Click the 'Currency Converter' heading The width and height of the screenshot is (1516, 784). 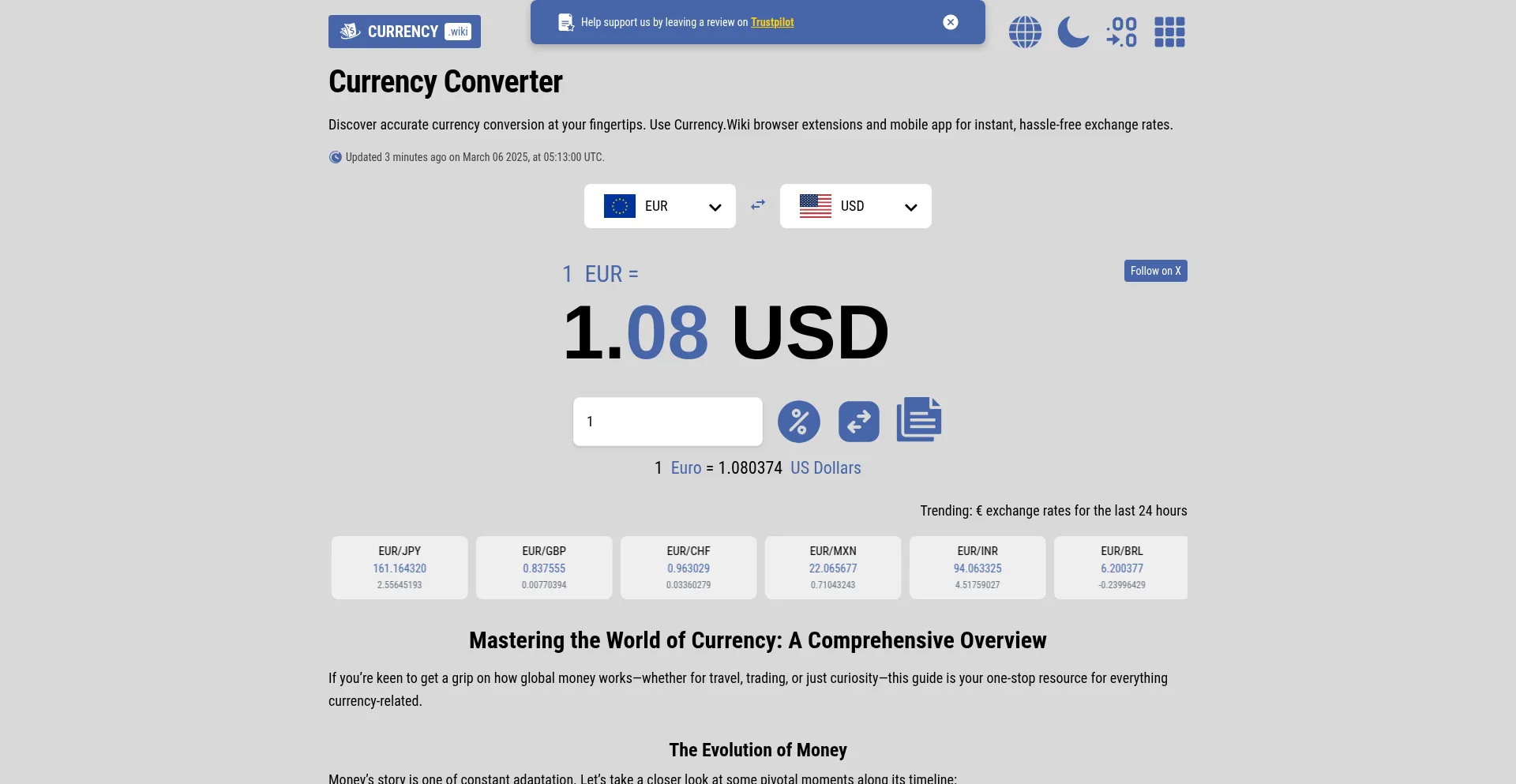(445, 82)
